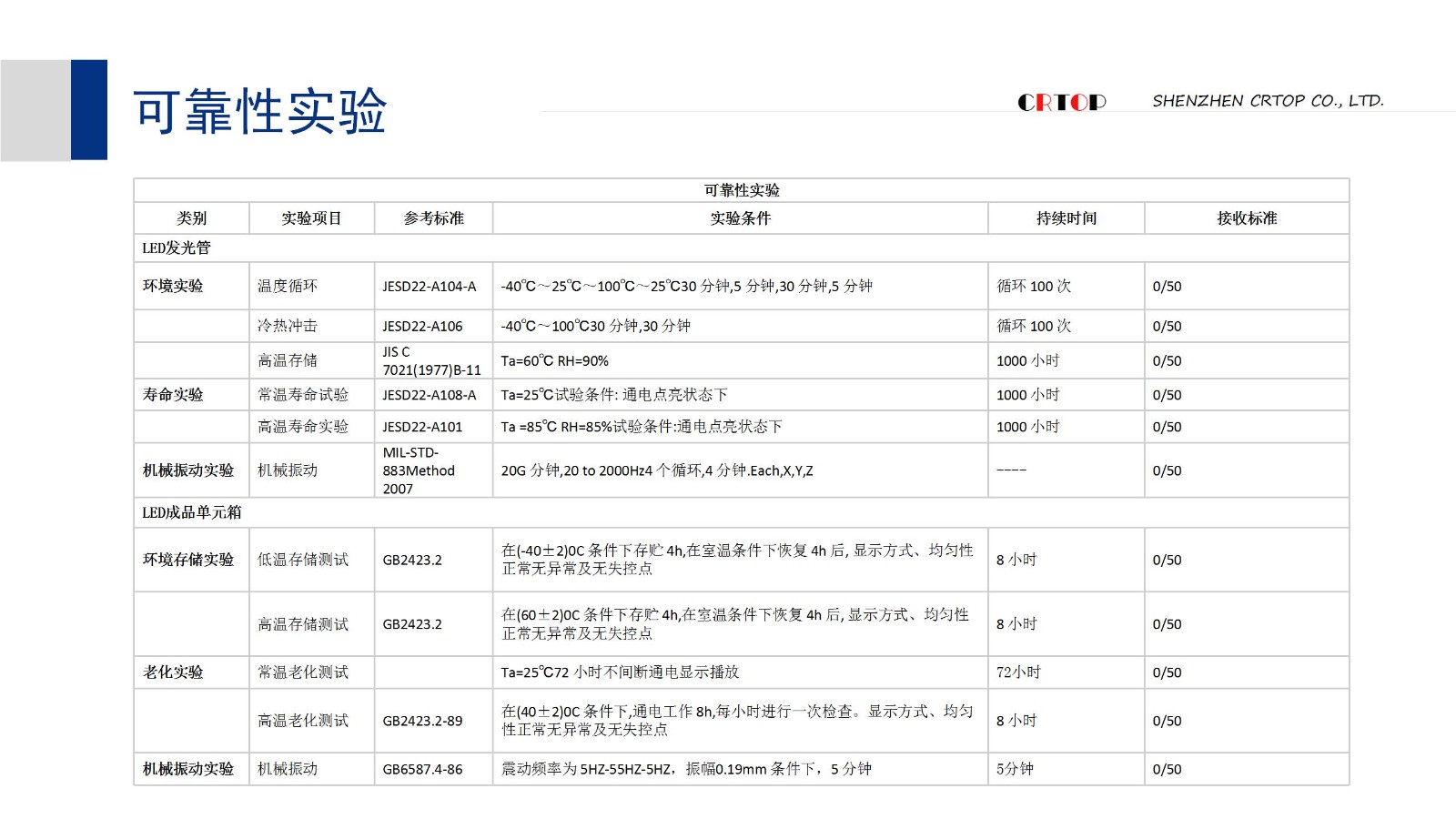Click the JESD22-A108-A standard cell

tap(433, 395)
